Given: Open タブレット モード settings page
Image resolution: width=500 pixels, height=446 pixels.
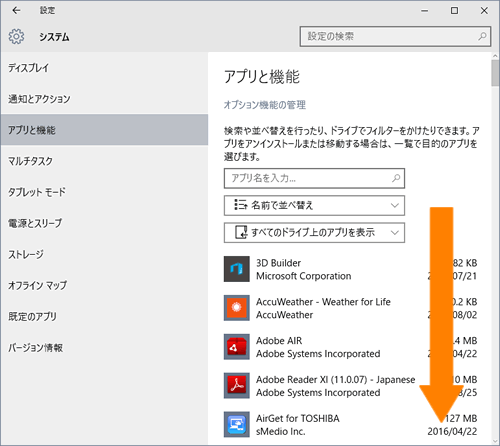Looking at the screenshot, I should pos(104,192).
